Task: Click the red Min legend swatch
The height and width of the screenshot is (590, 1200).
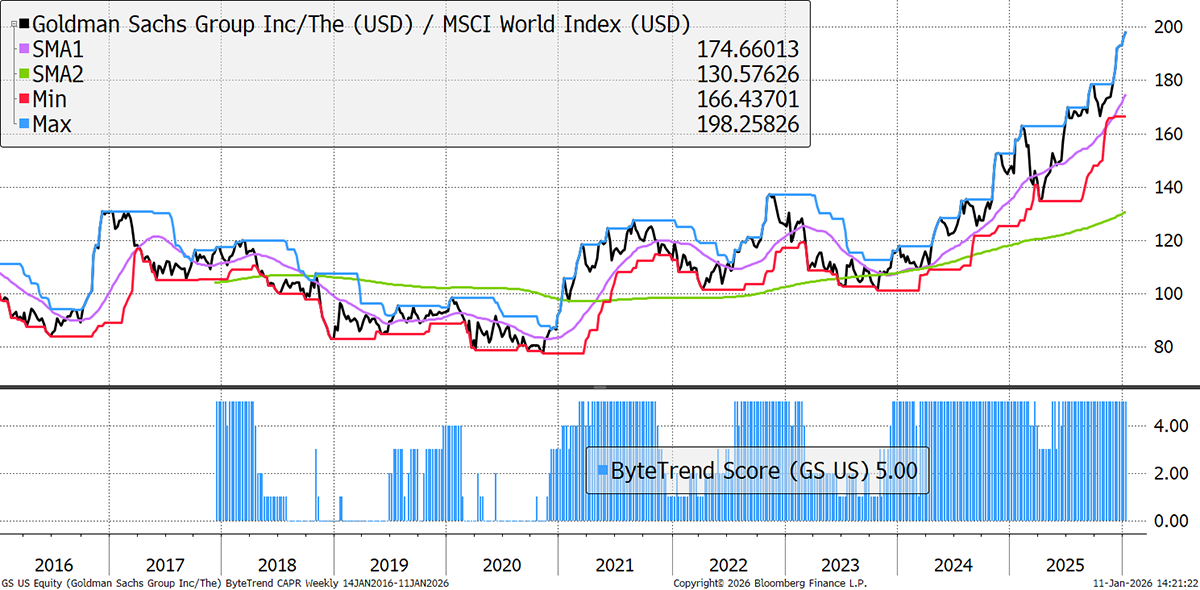Action: point(24,99)
